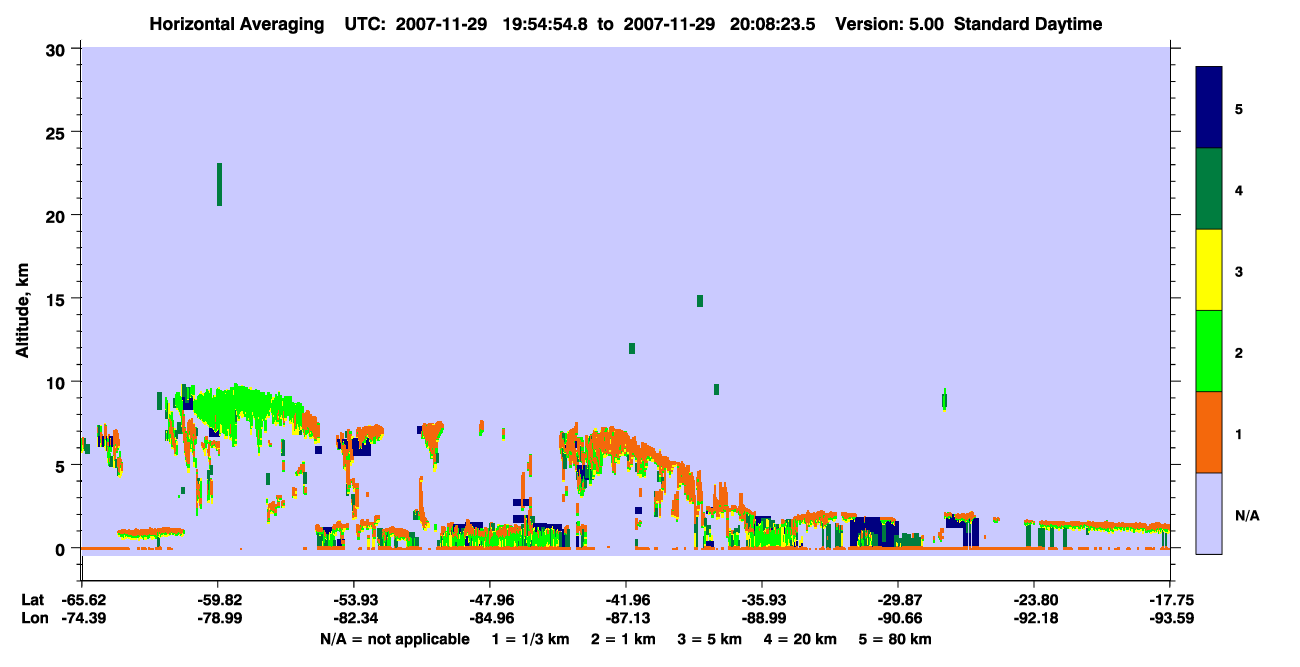Image resolution: width=1300 pixels, height=667 pixels.
Task: Click latitude value -29.87
Action: 898,600
